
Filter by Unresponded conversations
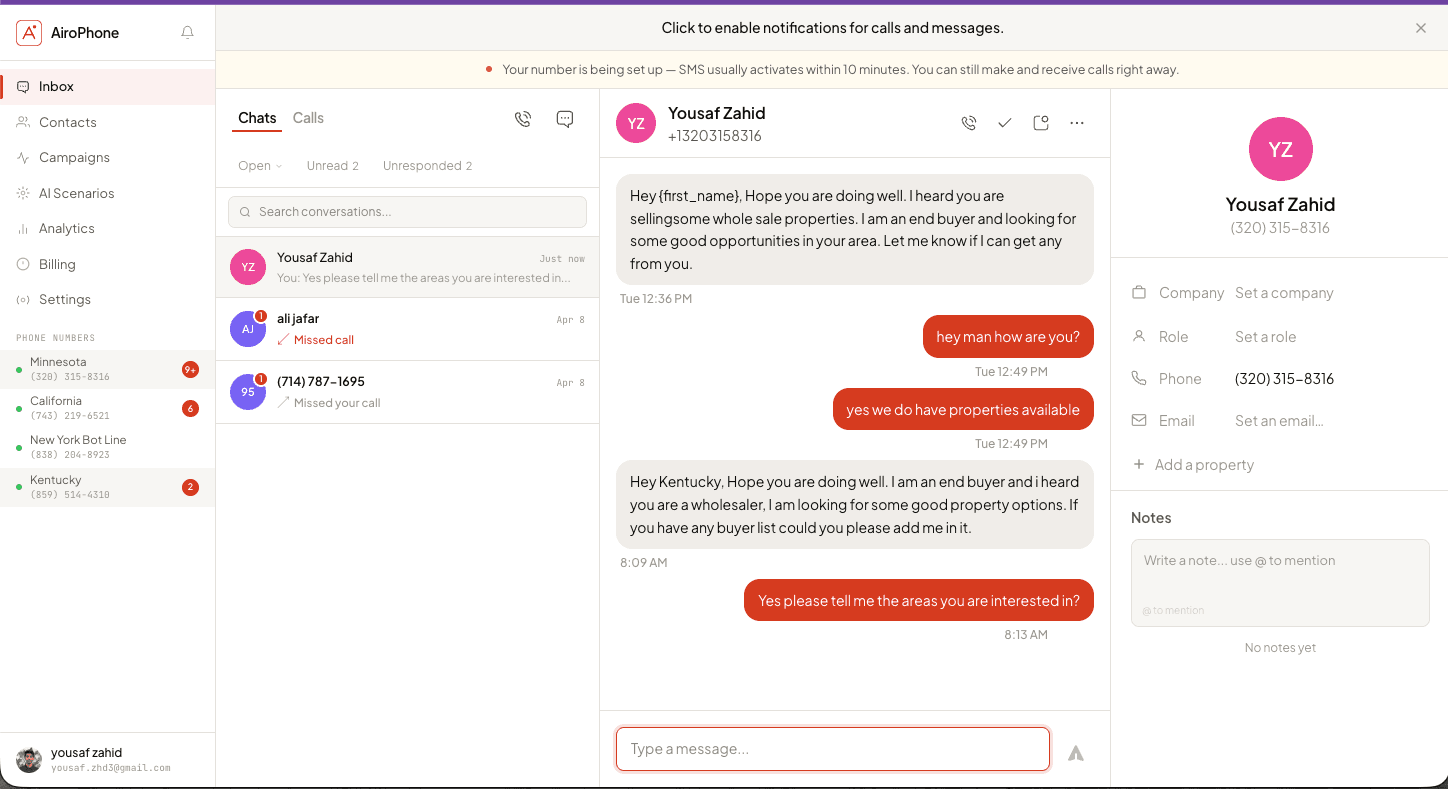point(427,166)
